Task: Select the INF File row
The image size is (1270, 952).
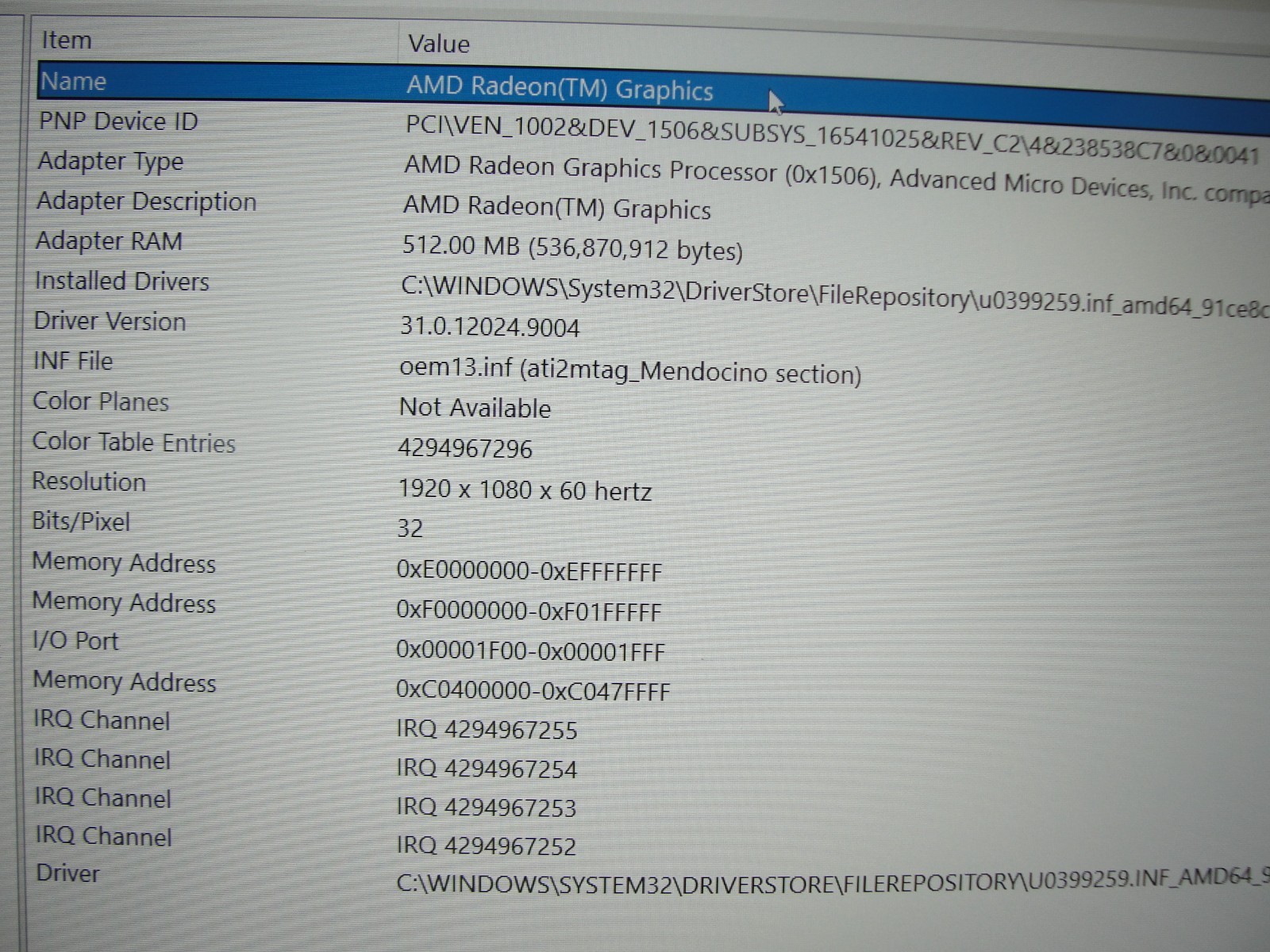Action: 73,360
